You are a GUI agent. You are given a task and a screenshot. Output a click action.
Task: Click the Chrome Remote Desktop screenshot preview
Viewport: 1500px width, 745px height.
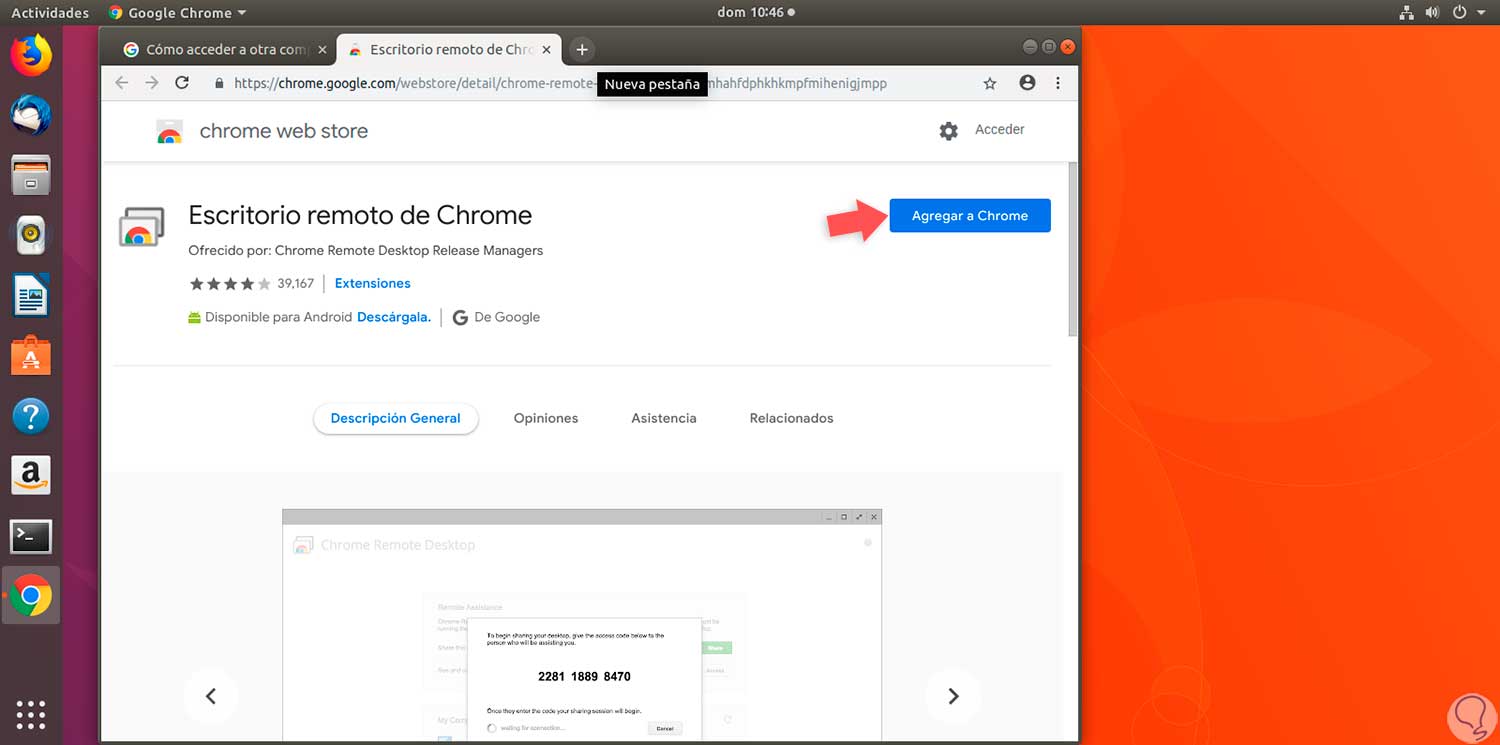tap(582, 626)
